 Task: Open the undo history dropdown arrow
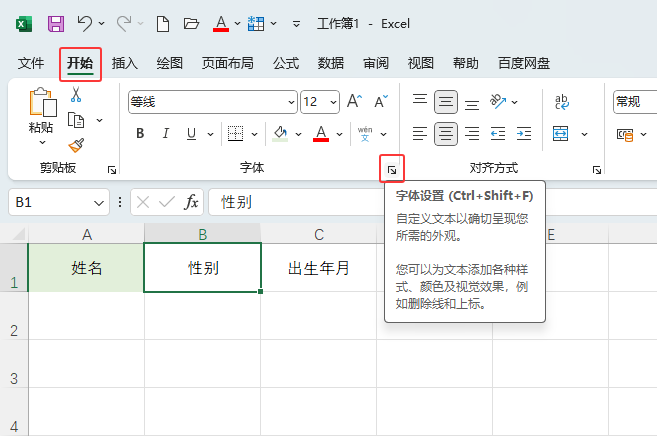tap(101, 23)
